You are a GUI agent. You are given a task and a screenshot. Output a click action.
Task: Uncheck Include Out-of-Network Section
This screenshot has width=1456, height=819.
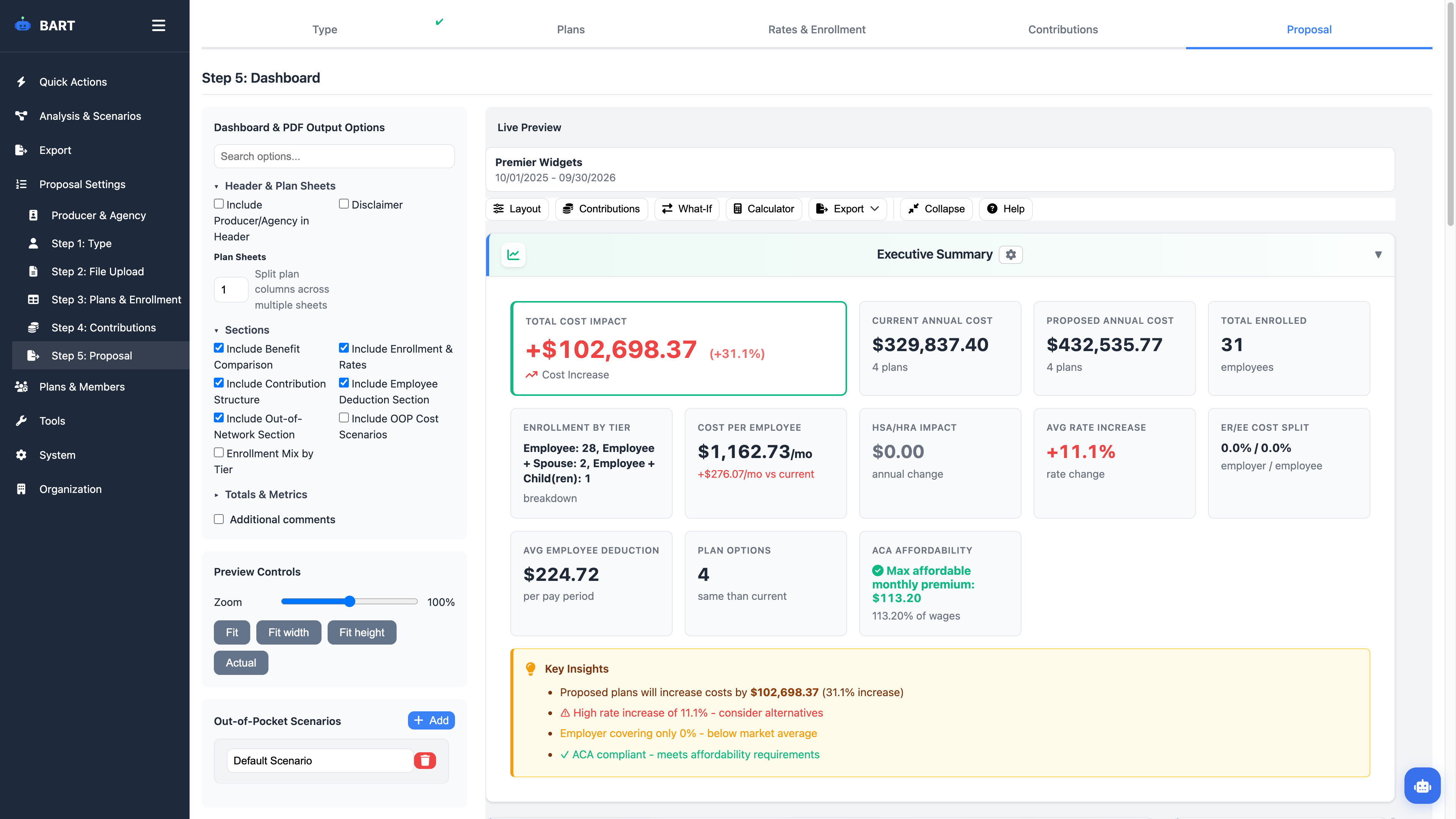(x=219, y=418)
